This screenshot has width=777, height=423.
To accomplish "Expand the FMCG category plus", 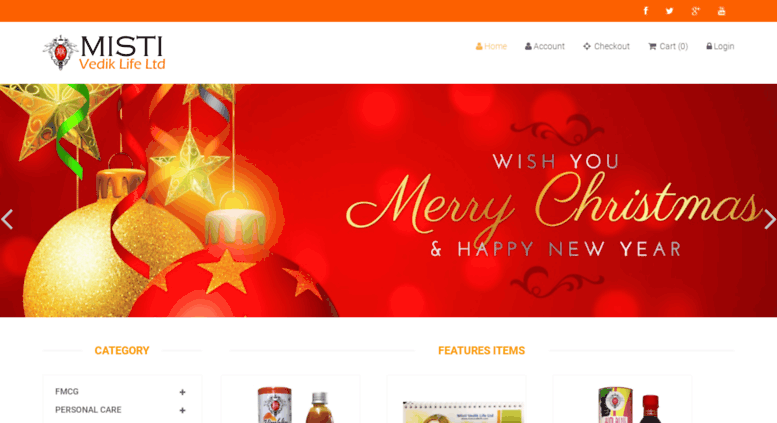I will coord(182,392).
